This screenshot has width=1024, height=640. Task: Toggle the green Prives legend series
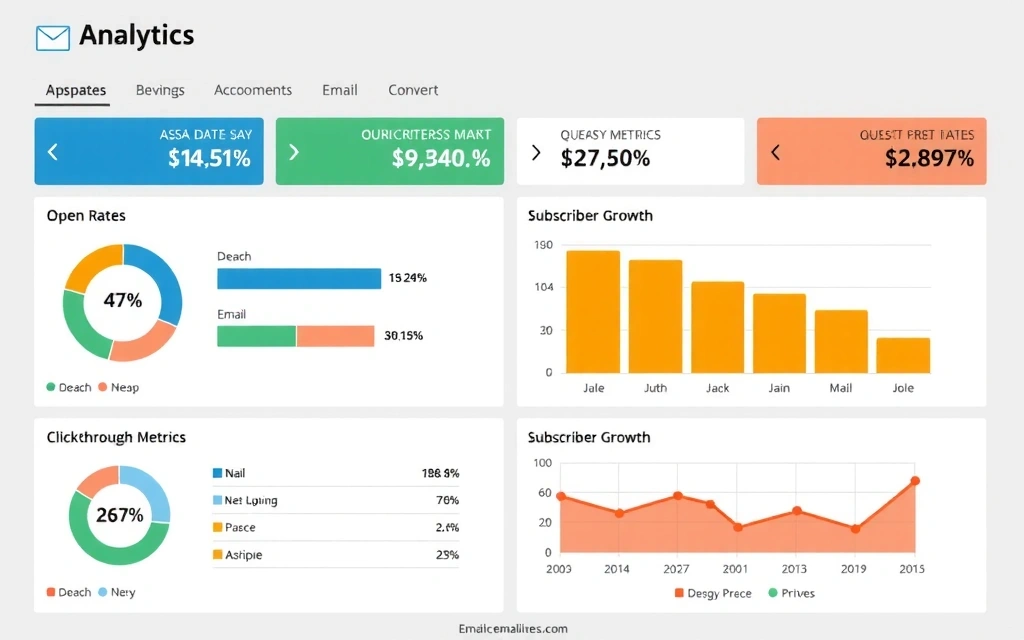point(772,593)
